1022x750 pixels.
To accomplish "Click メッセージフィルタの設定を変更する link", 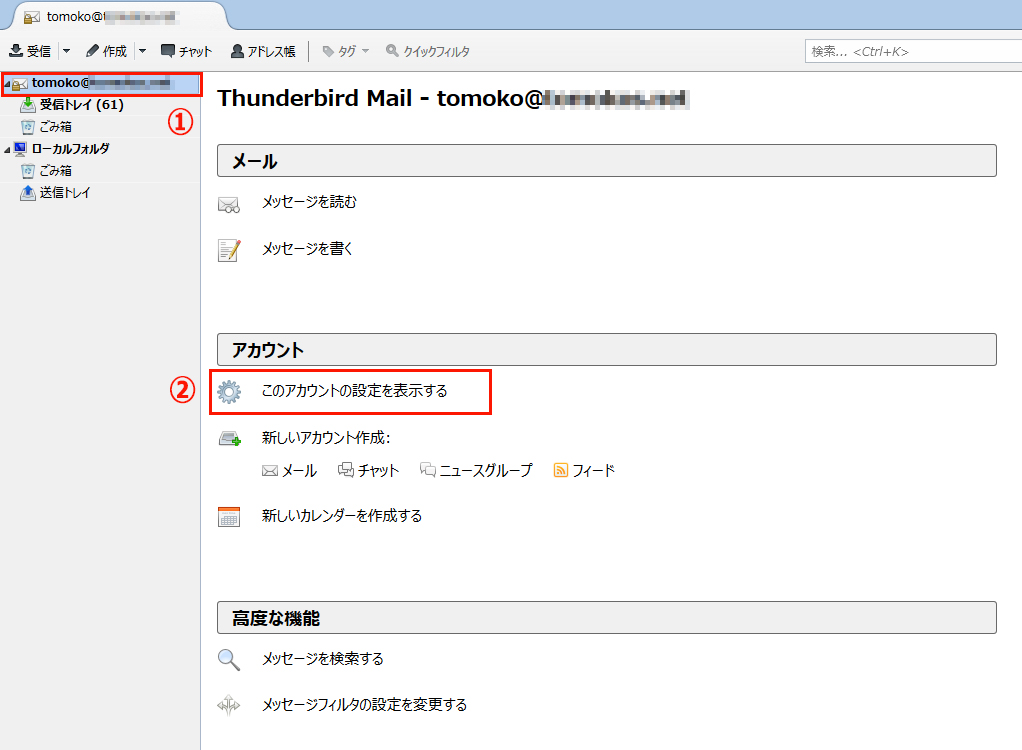I will pyautogui.click(x=364, y=704).
